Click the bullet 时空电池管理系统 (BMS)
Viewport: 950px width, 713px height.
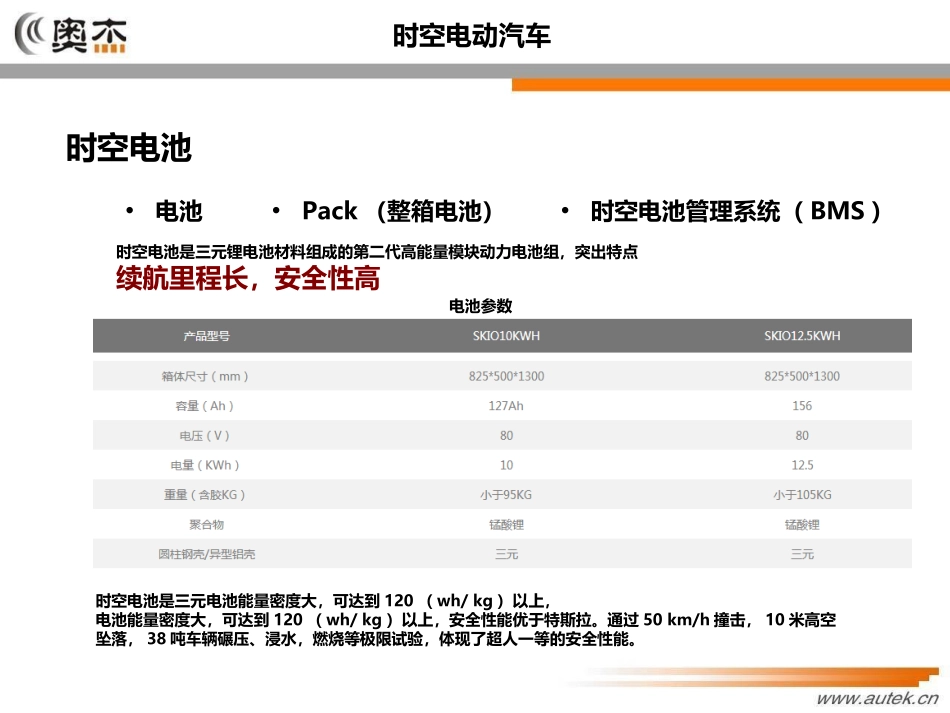click(x=736, y=211)
